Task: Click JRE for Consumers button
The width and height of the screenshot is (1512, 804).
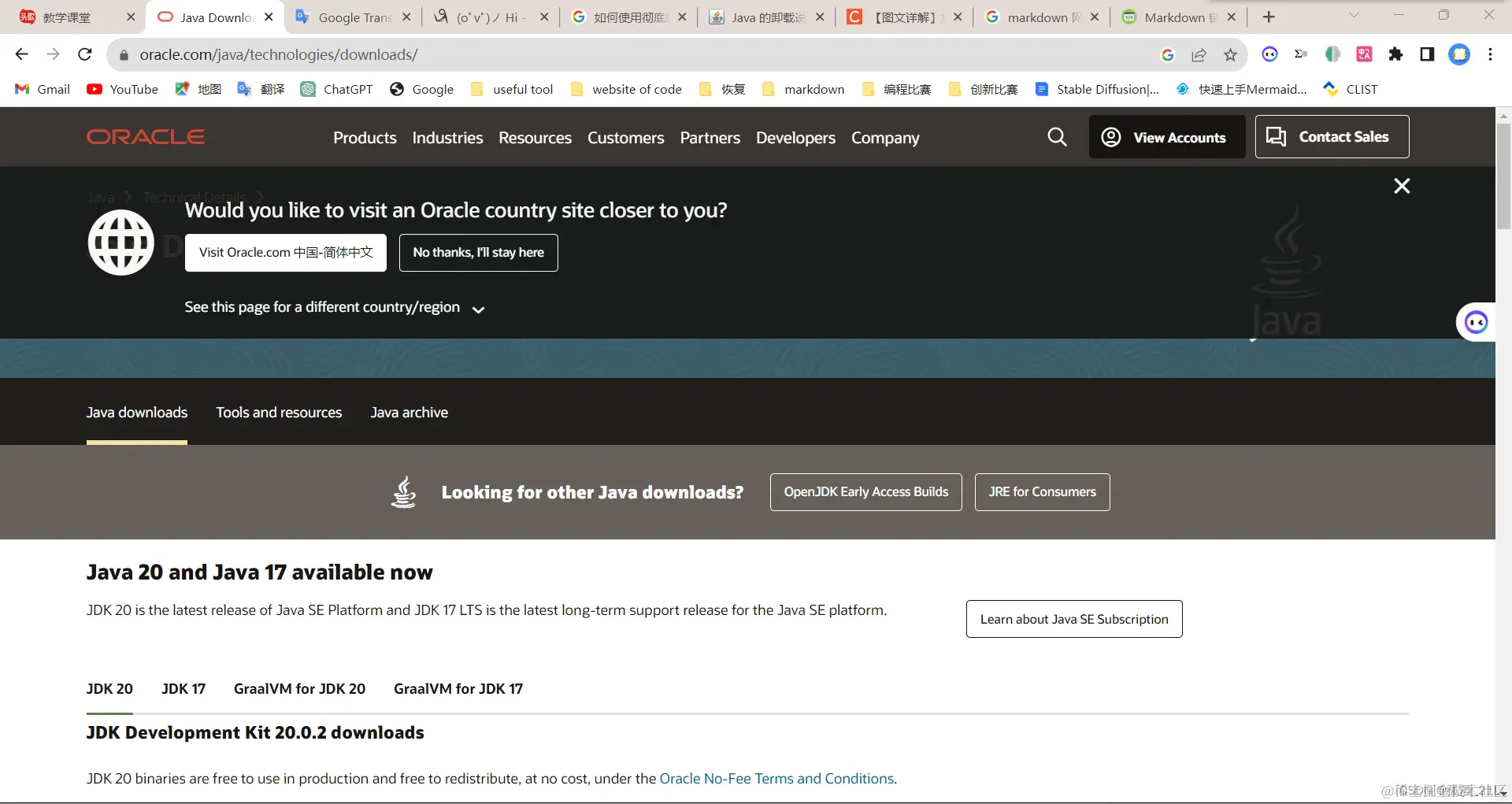Action: pyautogui.click(x=1042, y=492)
